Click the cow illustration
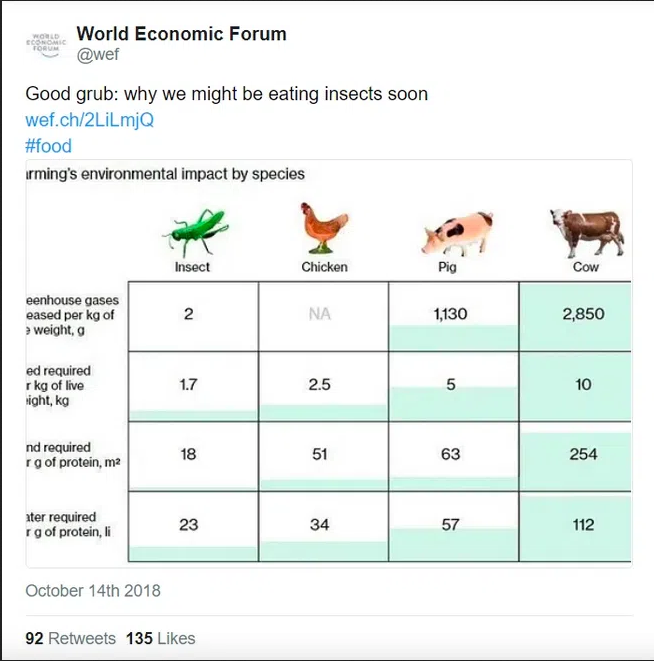654x661 pixels. [x=586, y=231]
